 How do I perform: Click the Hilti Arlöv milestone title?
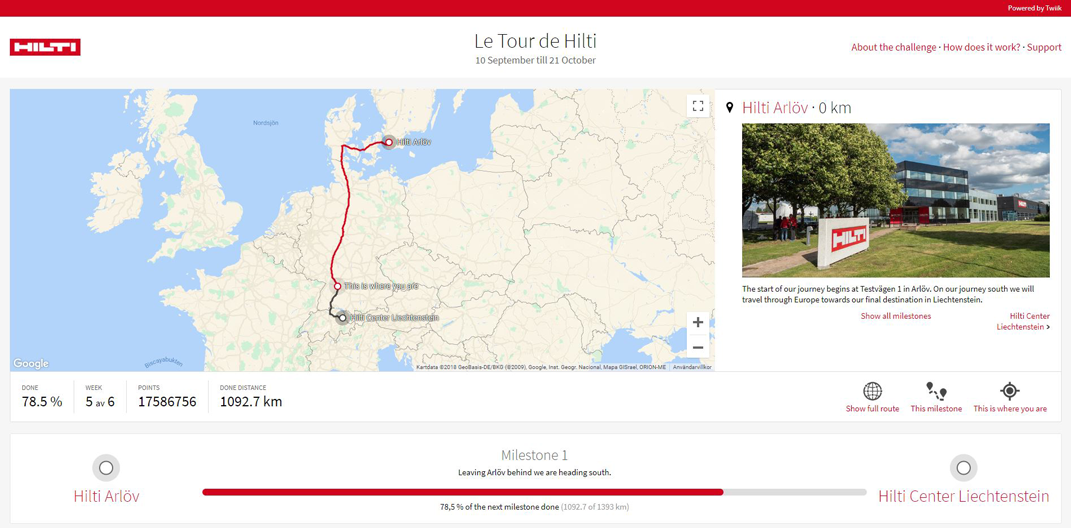(775, 108)
